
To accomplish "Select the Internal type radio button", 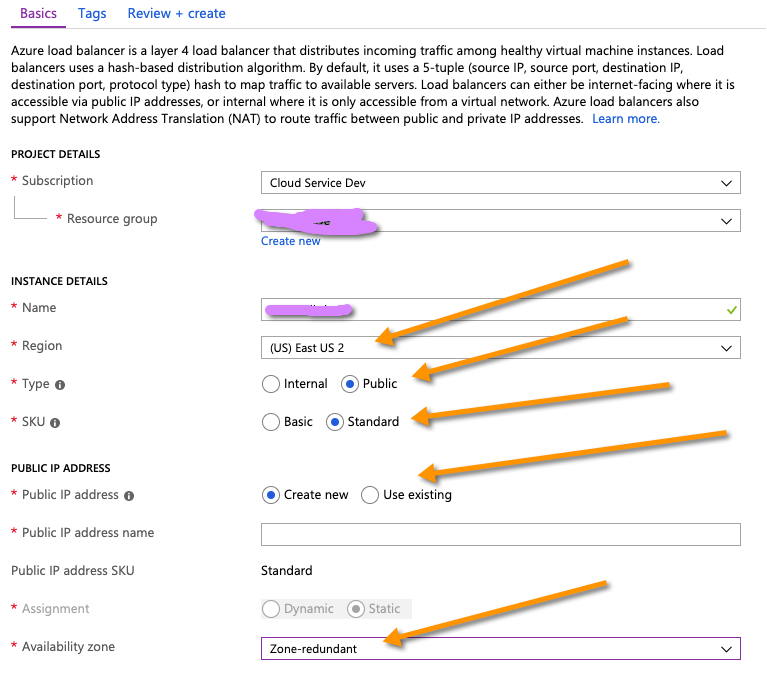I will pos(271,384).
